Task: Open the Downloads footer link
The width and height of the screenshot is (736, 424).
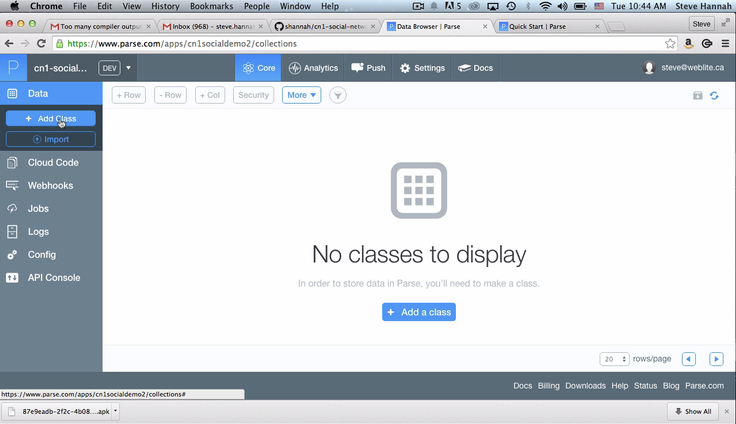Action: tap(585, 385)
